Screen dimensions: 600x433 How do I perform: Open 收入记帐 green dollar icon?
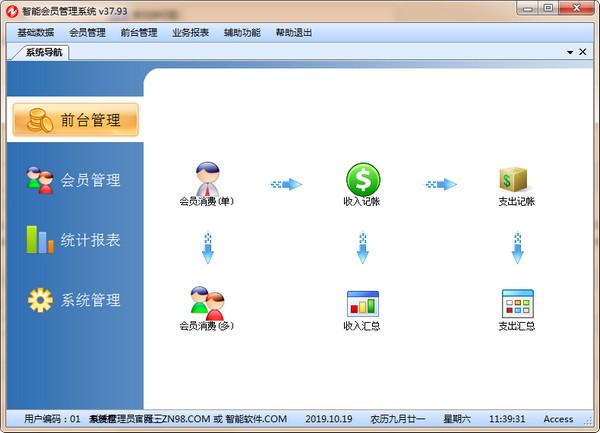(x=363, y=179)
